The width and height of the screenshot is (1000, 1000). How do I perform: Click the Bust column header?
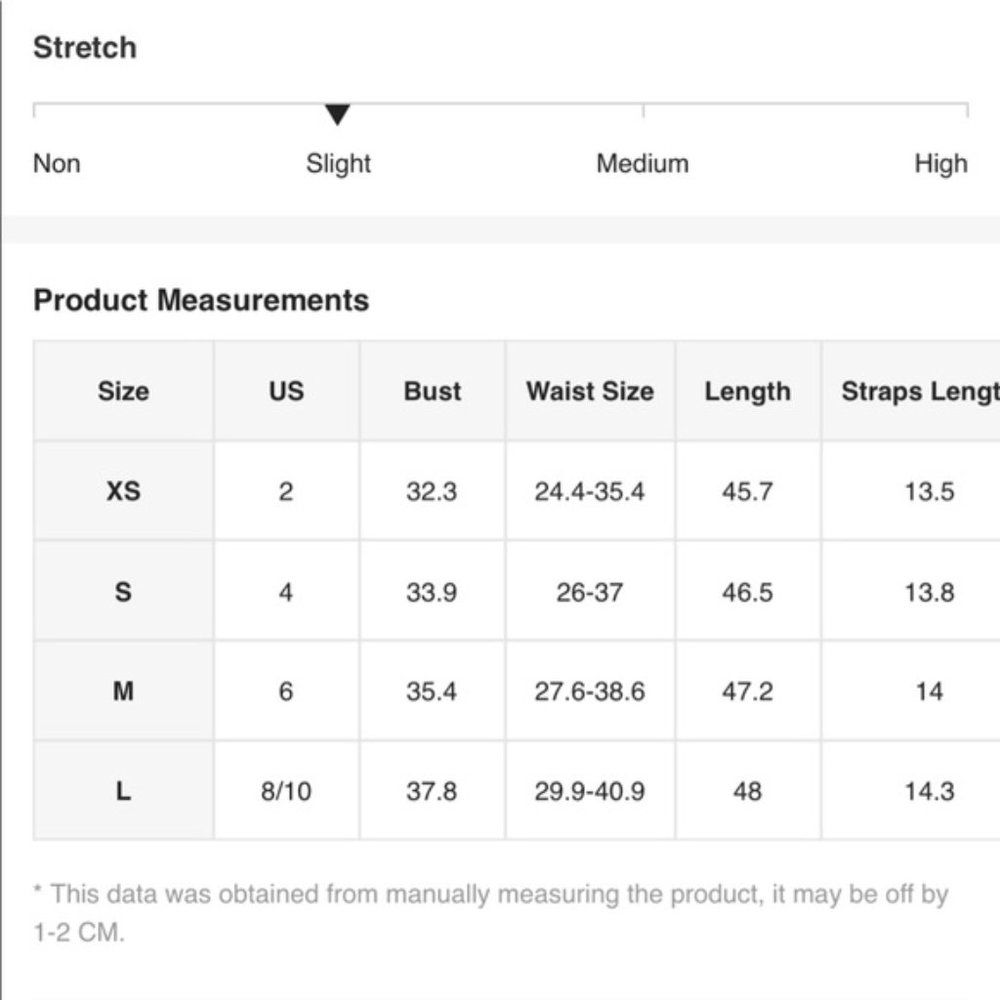[x=432, y=391]
